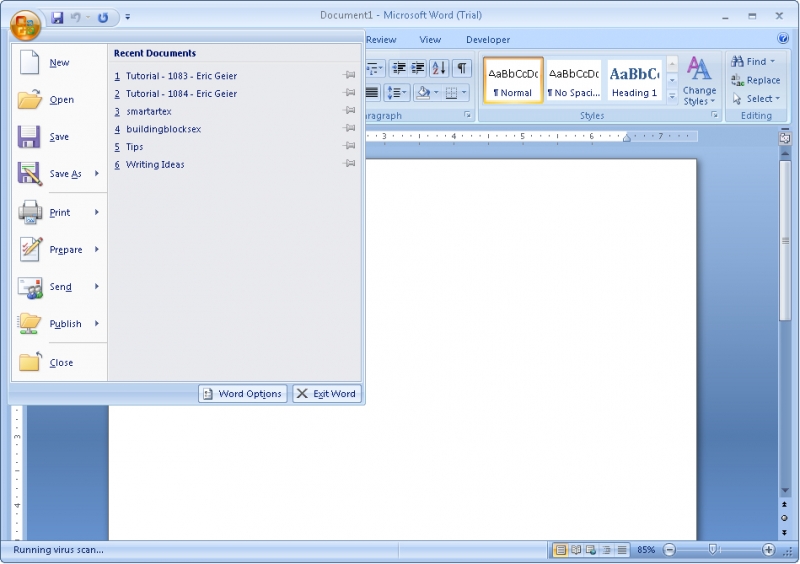Expand the Print submenu arrow
The height and width of the screenshot is (564, 800).
tap(97, 212)
